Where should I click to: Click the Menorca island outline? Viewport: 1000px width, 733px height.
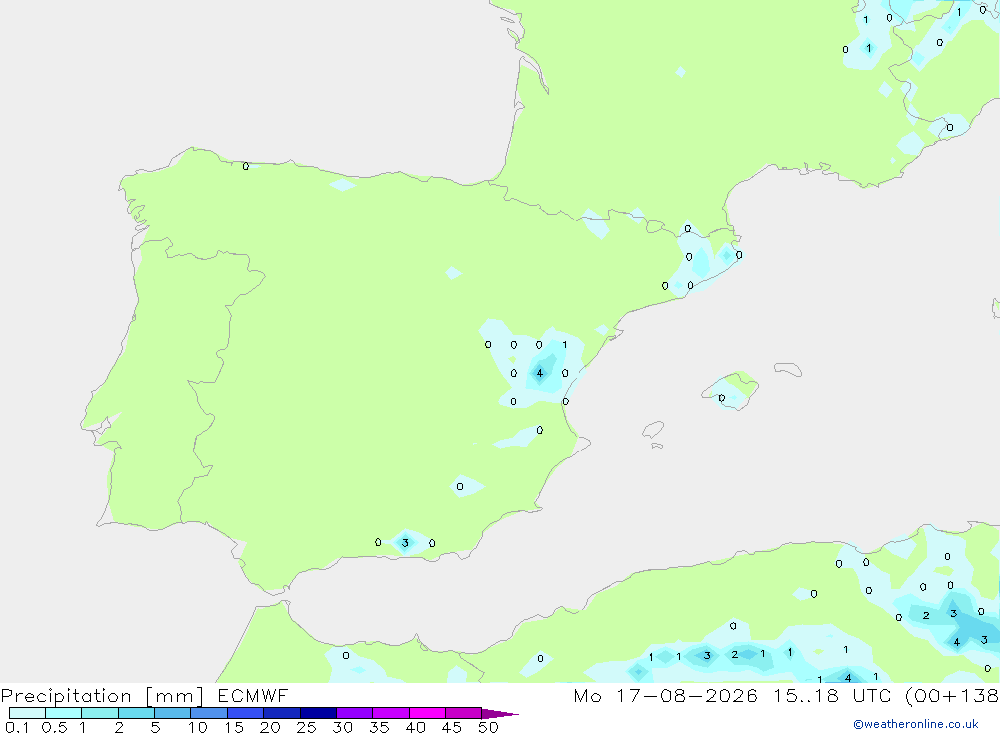tap(788, 369)
